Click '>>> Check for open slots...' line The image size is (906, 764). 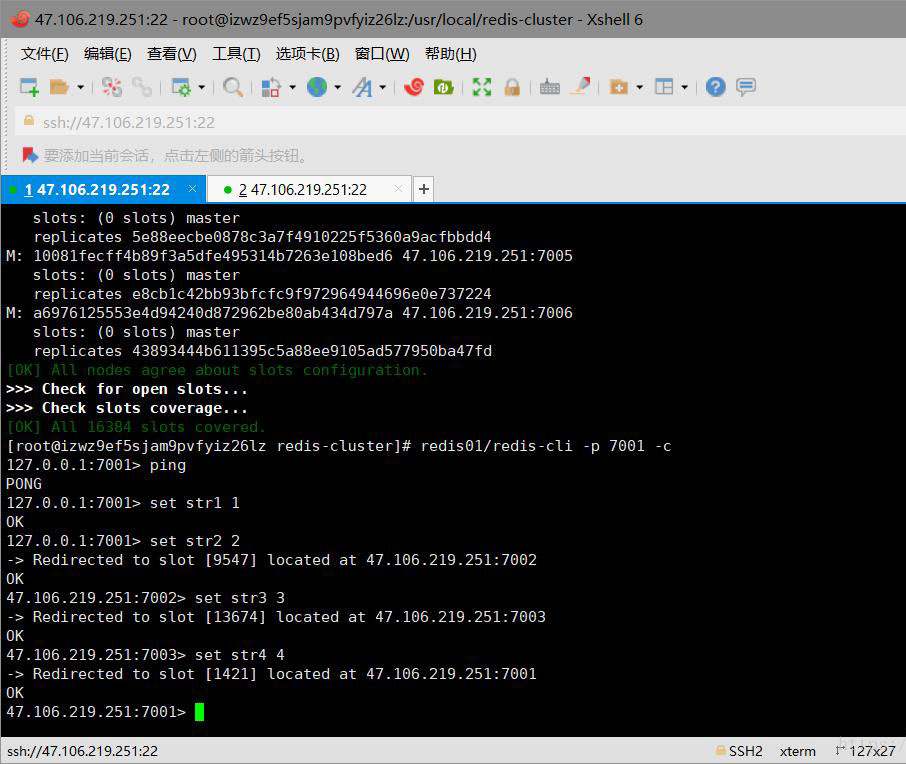click(127, 389)
